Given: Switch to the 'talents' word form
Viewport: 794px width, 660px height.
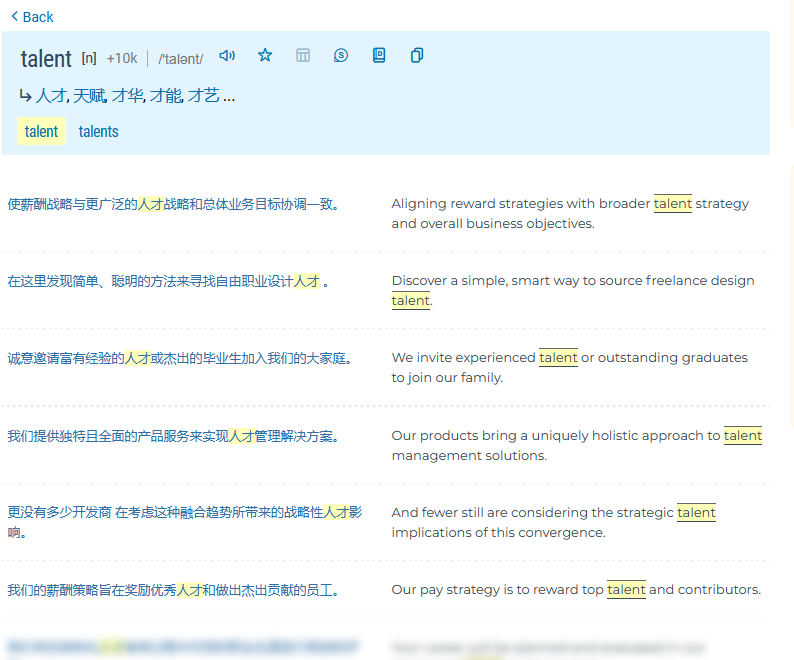Looking at the screenshot, I should tap(98, 131).
